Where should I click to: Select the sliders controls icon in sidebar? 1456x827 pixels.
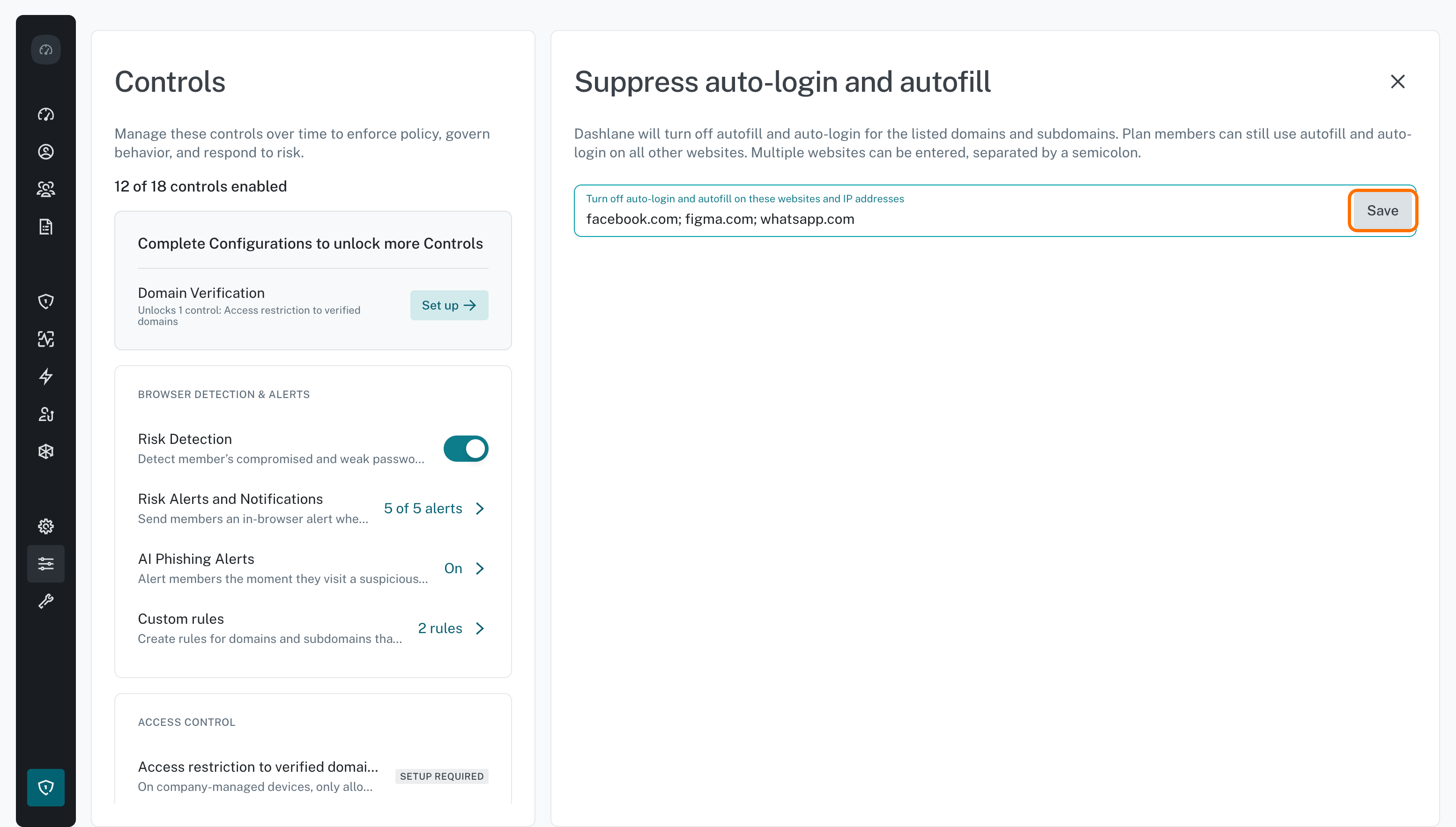[x=46, y=564]
